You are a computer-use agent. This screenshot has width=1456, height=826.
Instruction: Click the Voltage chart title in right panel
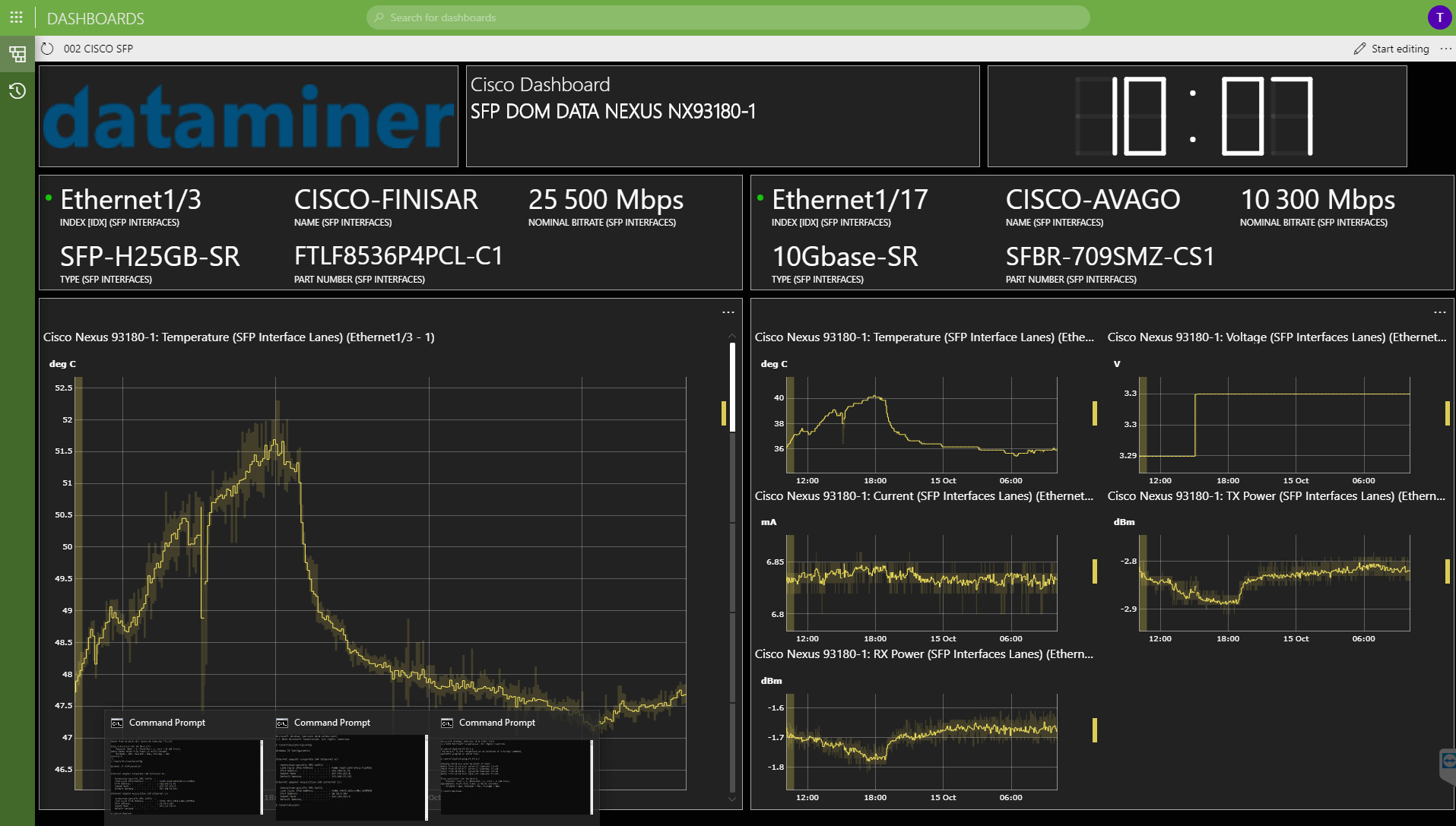pos(1277,337)
